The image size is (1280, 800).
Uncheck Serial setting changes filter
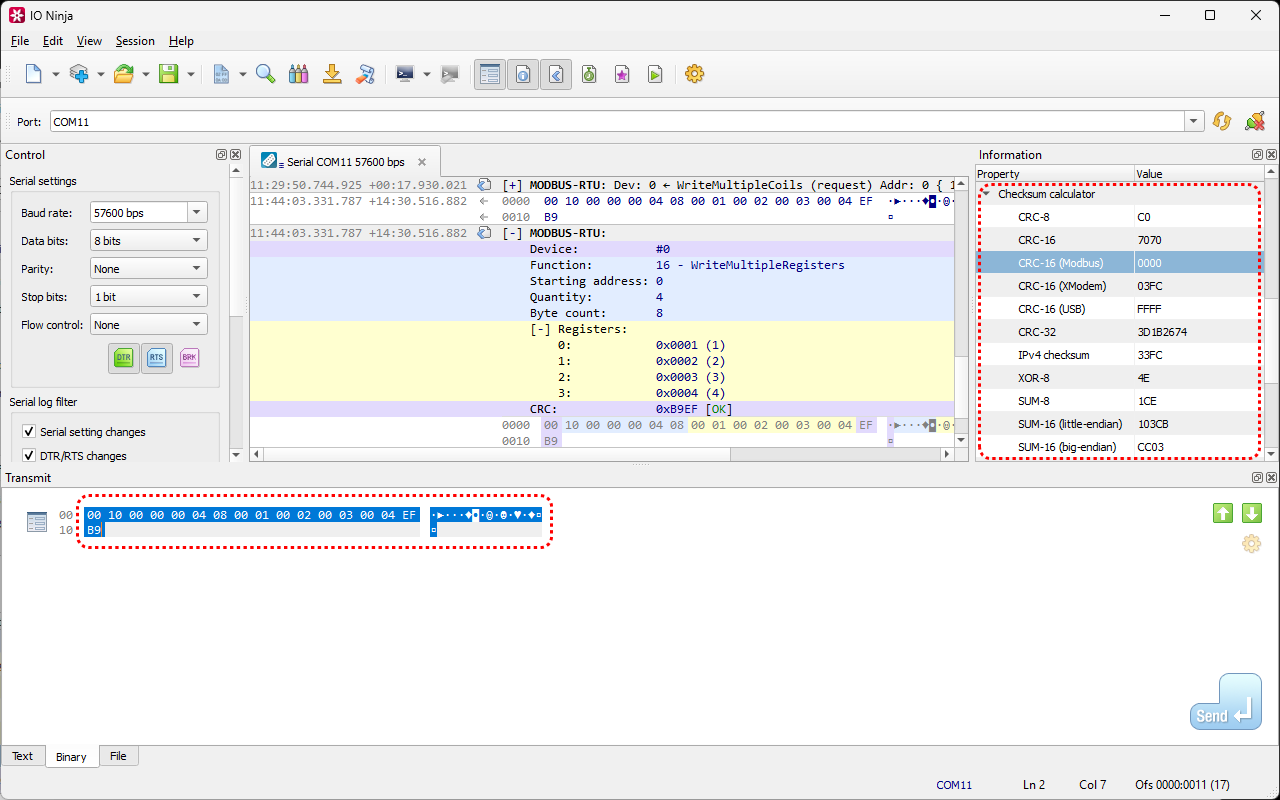click(29, 432)
